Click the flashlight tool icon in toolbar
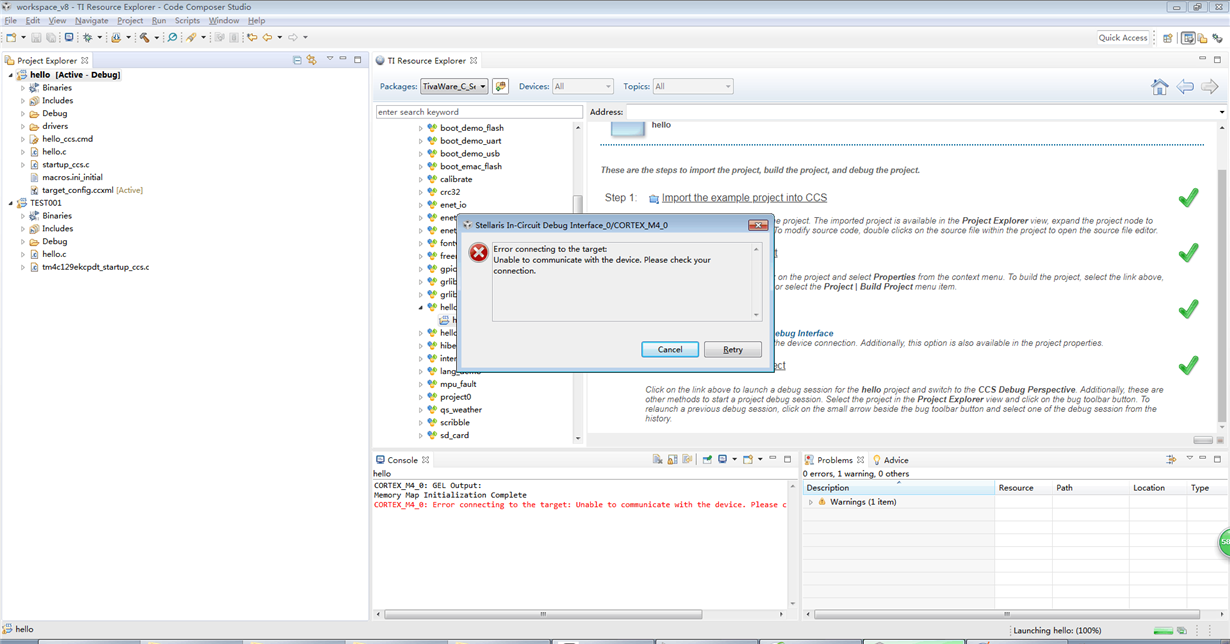The image size is (1230, 644). 190,38
